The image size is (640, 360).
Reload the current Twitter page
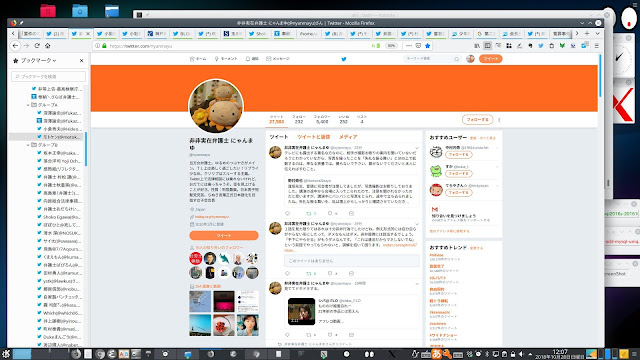pyautogui.click(x=37, y=46)
